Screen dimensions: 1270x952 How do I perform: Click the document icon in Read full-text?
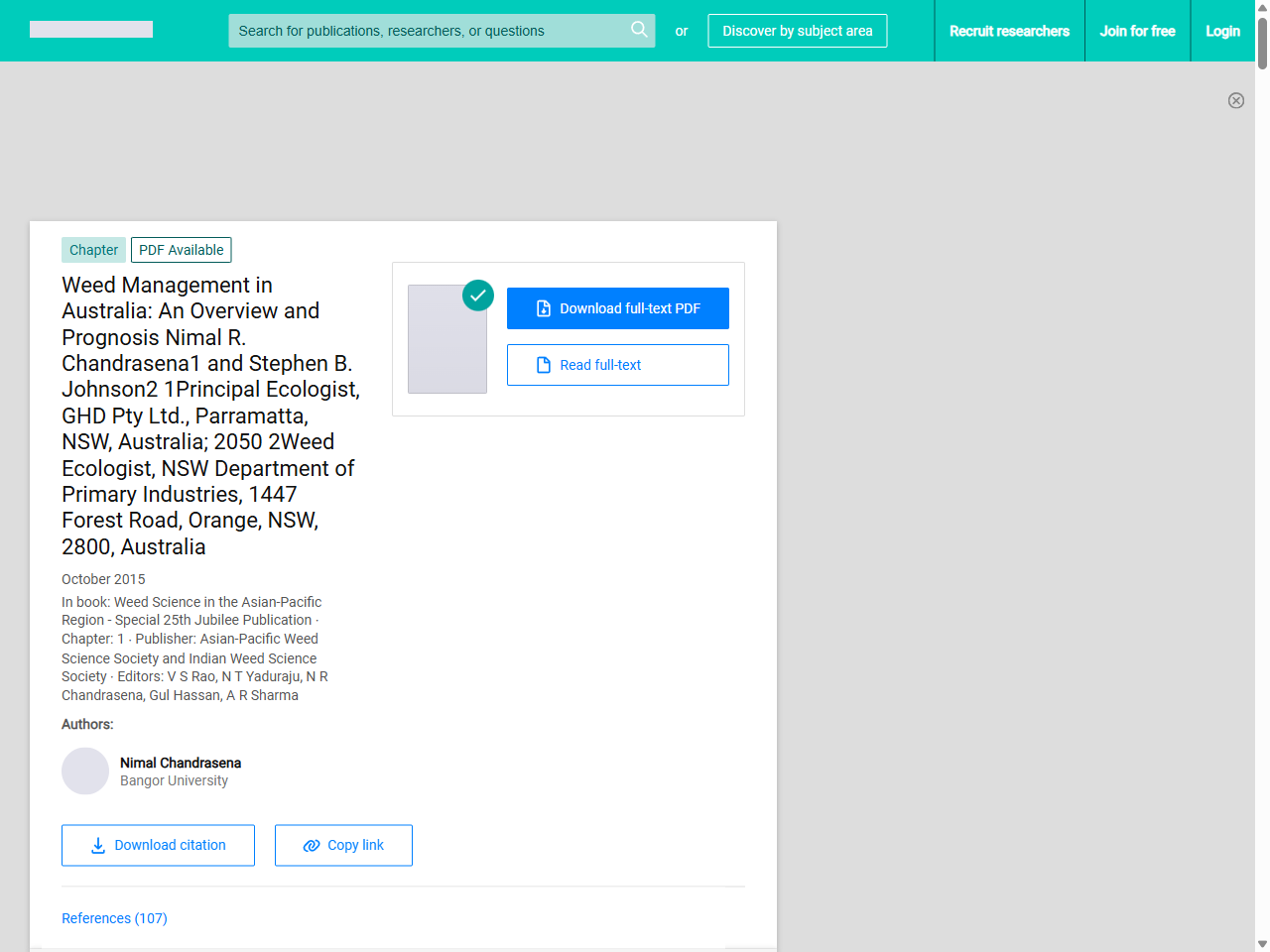point(544,365)
